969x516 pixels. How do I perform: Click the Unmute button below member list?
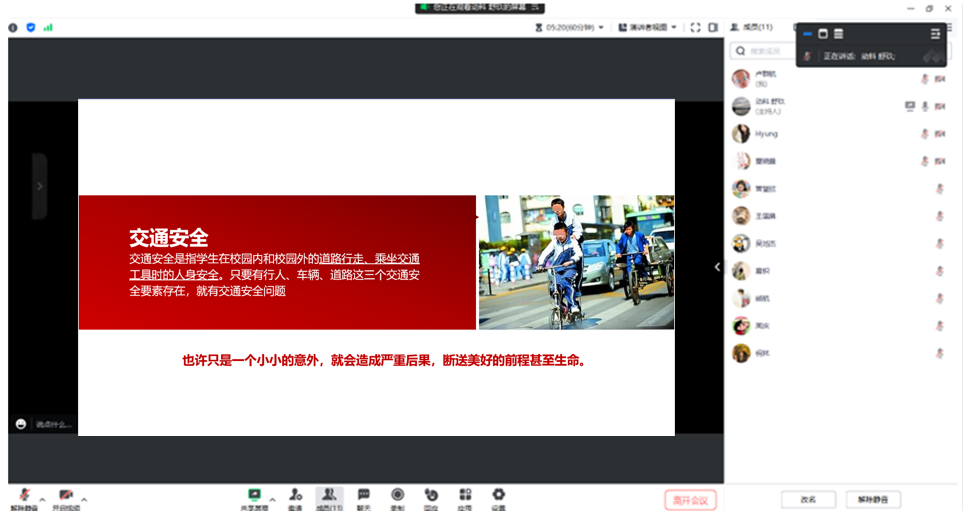(873, 499)
